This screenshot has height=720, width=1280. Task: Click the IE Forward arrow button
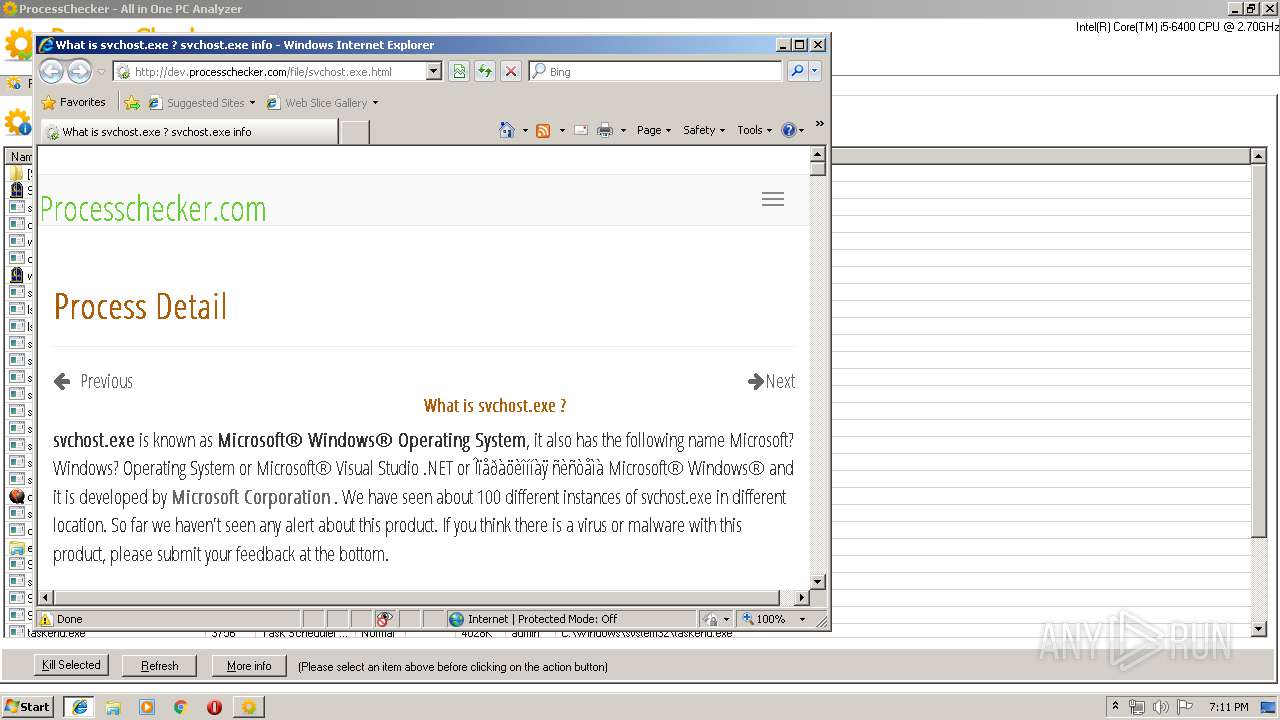click(x=79, y=71)
